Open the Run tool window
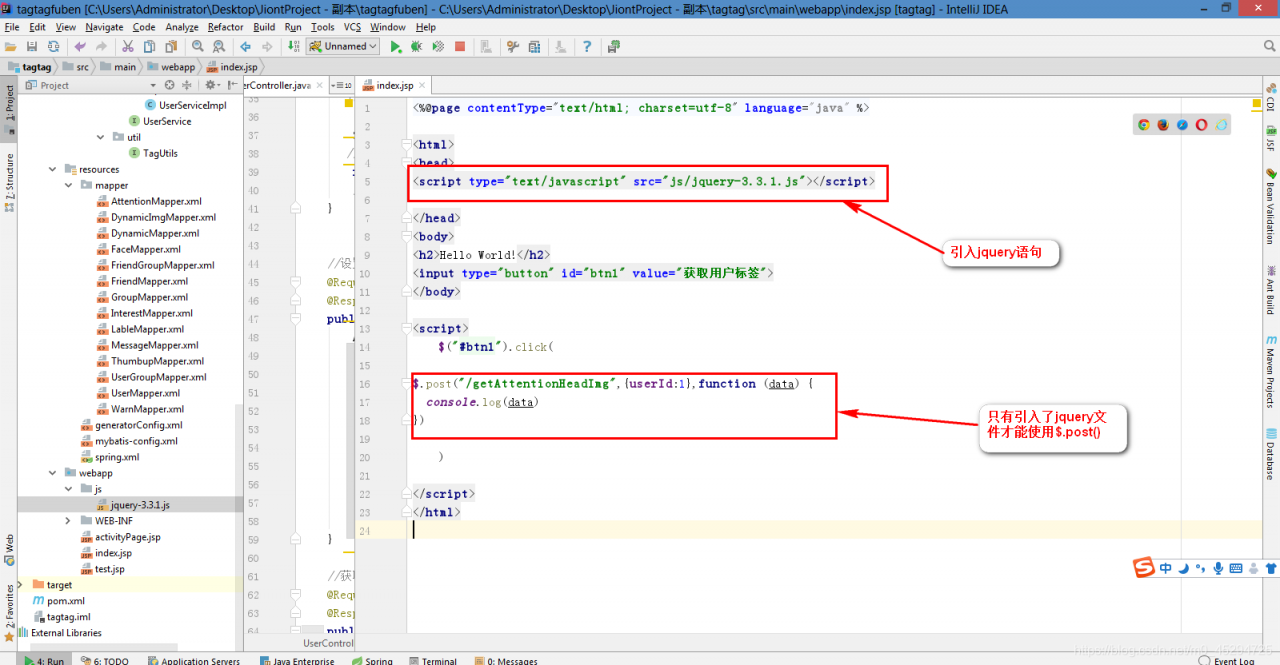Viewport: 1280px width, 665px height. click(44, 660)
